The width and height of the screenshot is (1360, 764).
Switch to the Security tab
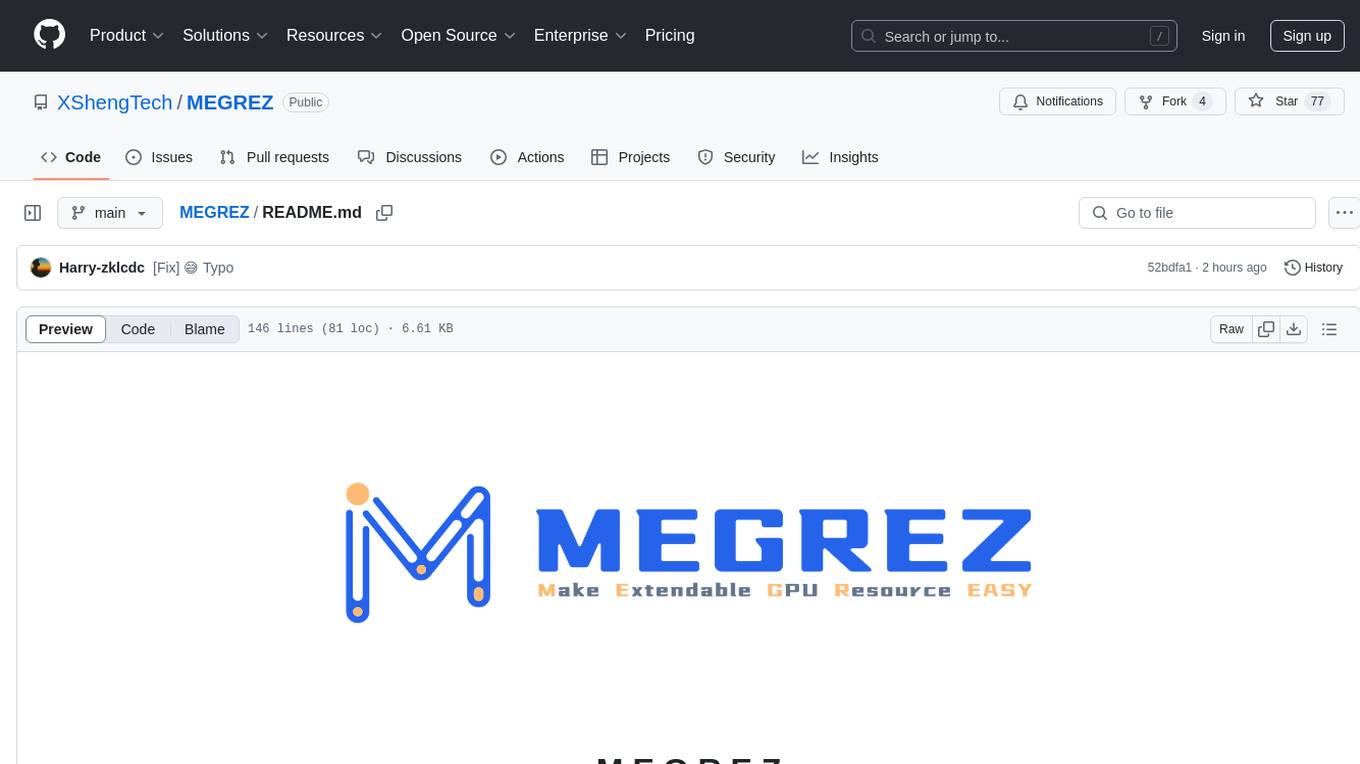736,157
